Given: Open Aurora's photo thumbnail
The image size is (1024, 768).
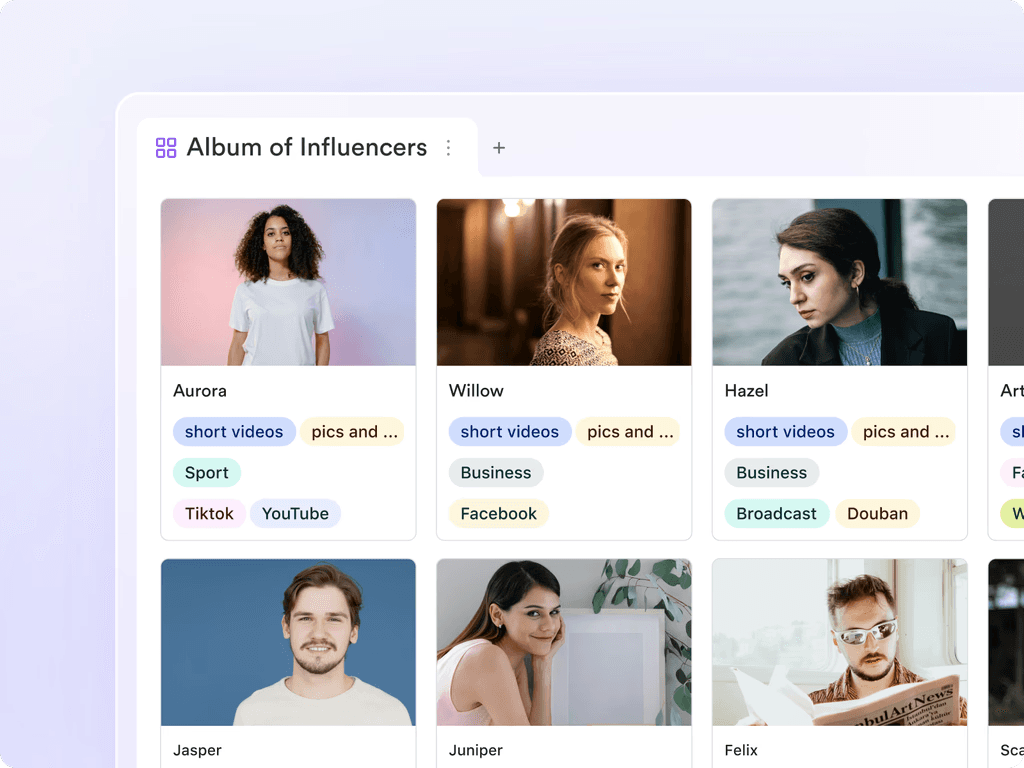Looking at the screenshot, I should [x=288, y=282].
